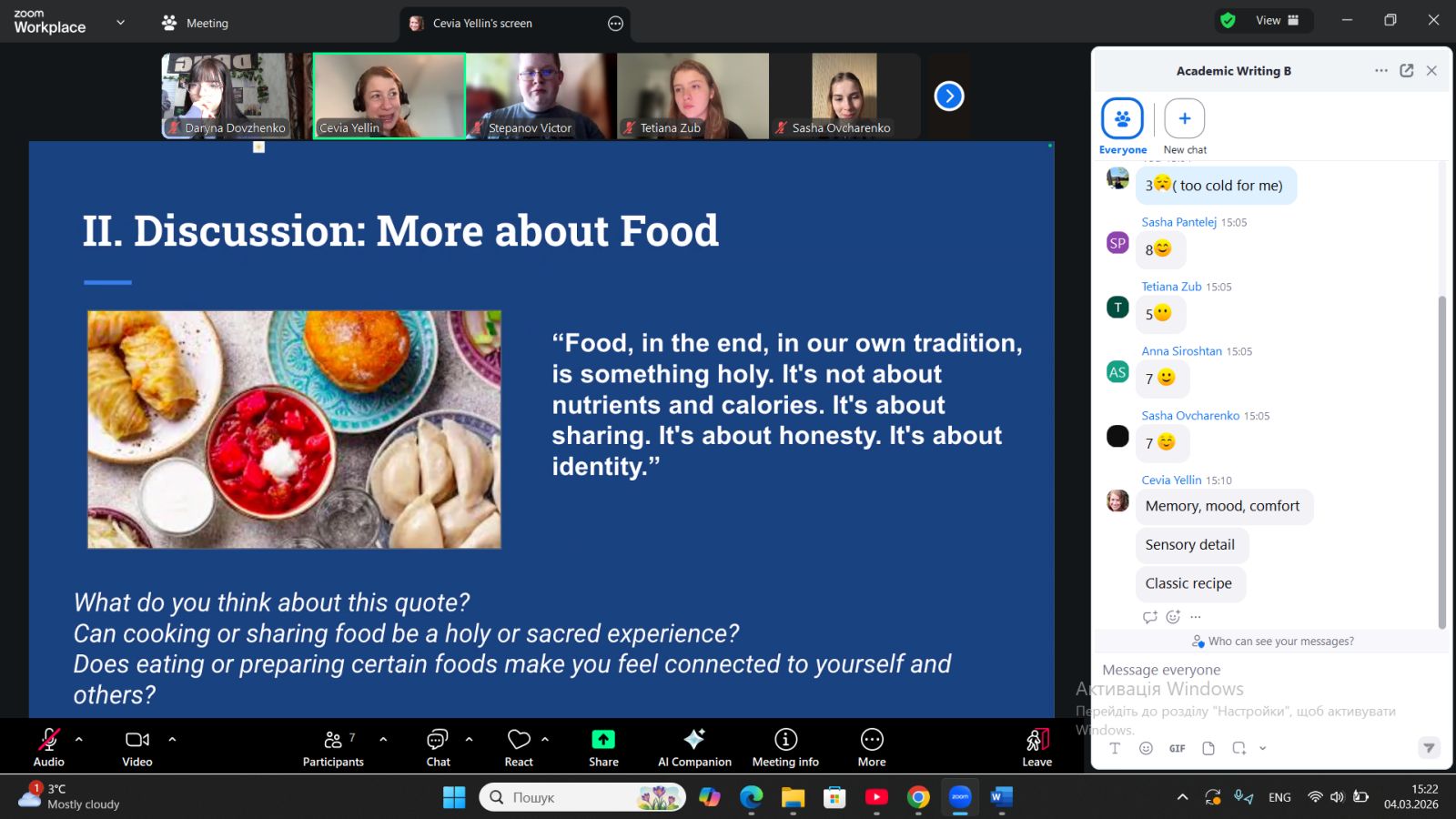
Task: Toggle the Chat panel from toolbar
Action: [x=438, y=740]
